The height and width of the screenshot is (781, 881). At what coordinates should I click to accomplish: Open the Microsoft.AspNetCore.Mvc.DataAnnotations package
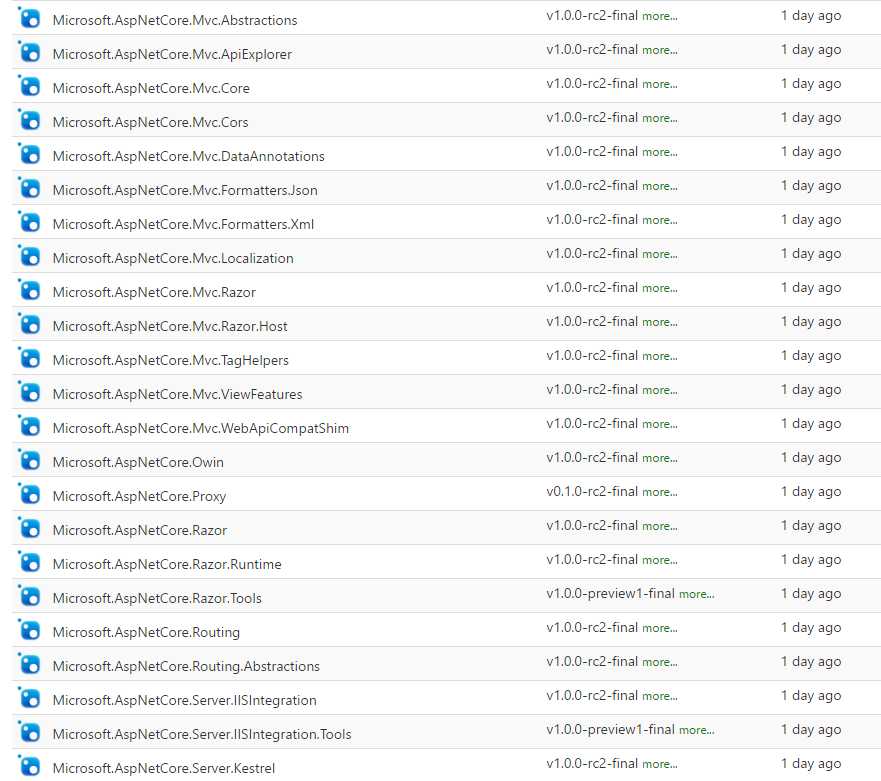188,156
